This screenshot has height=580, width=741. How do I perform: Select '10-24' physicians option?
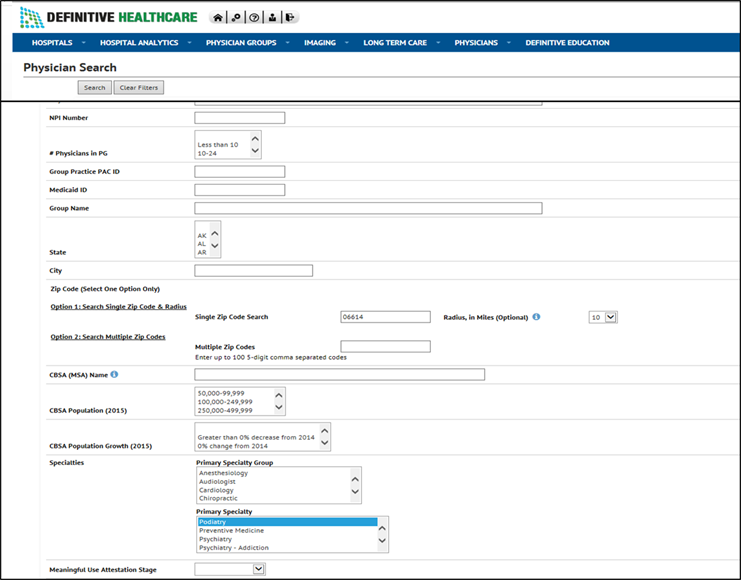207,153
